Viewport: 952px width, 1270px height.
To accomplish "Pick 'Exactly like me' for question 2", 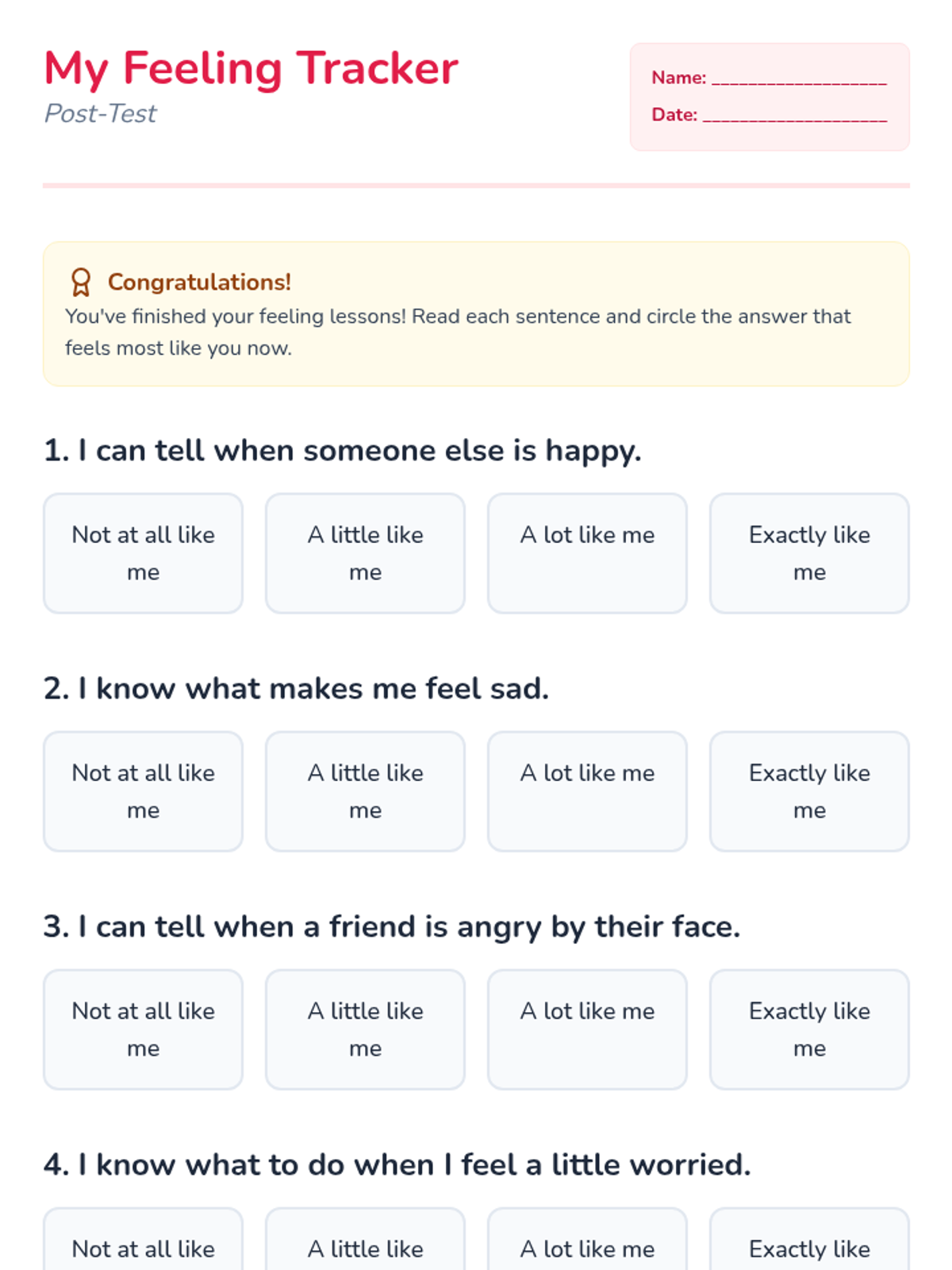I will point(809,791).
